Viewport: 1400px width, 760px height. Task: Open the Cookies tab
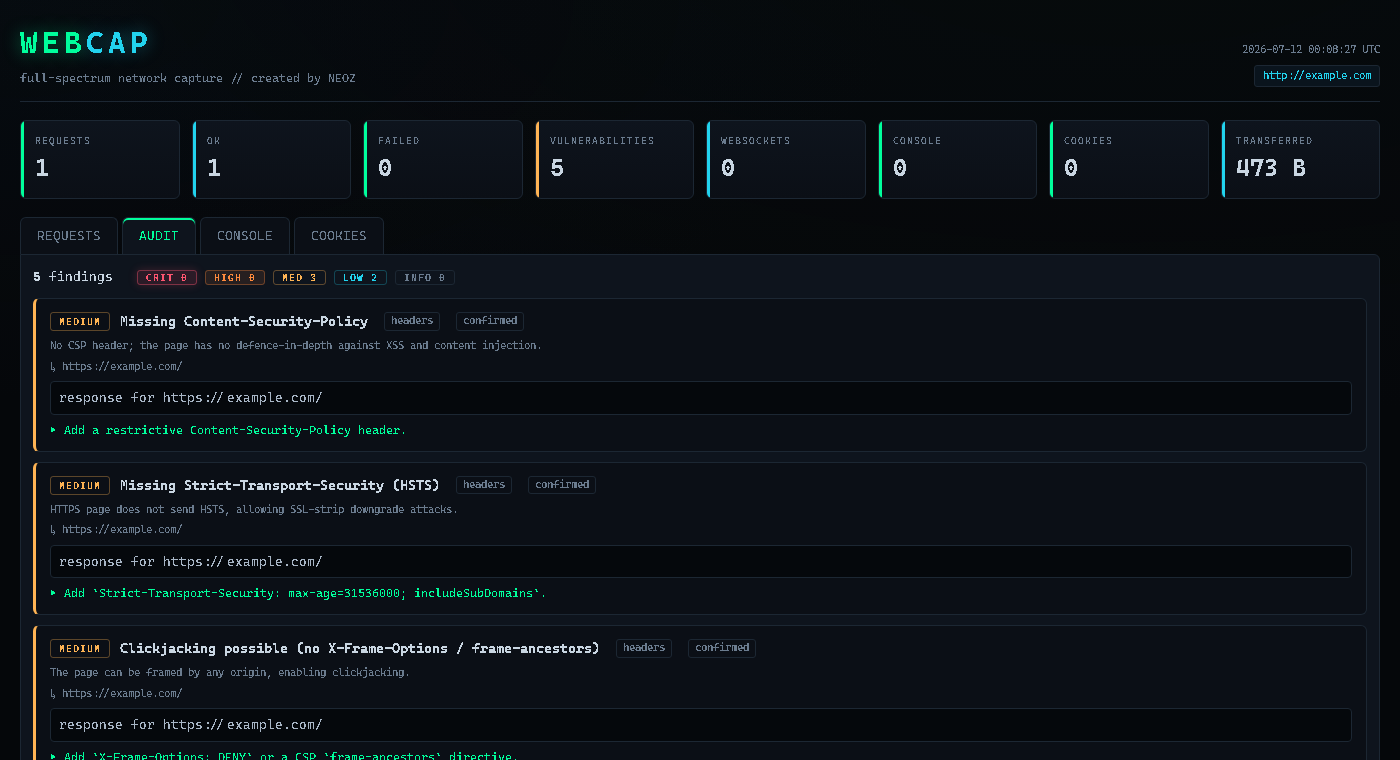339,236
